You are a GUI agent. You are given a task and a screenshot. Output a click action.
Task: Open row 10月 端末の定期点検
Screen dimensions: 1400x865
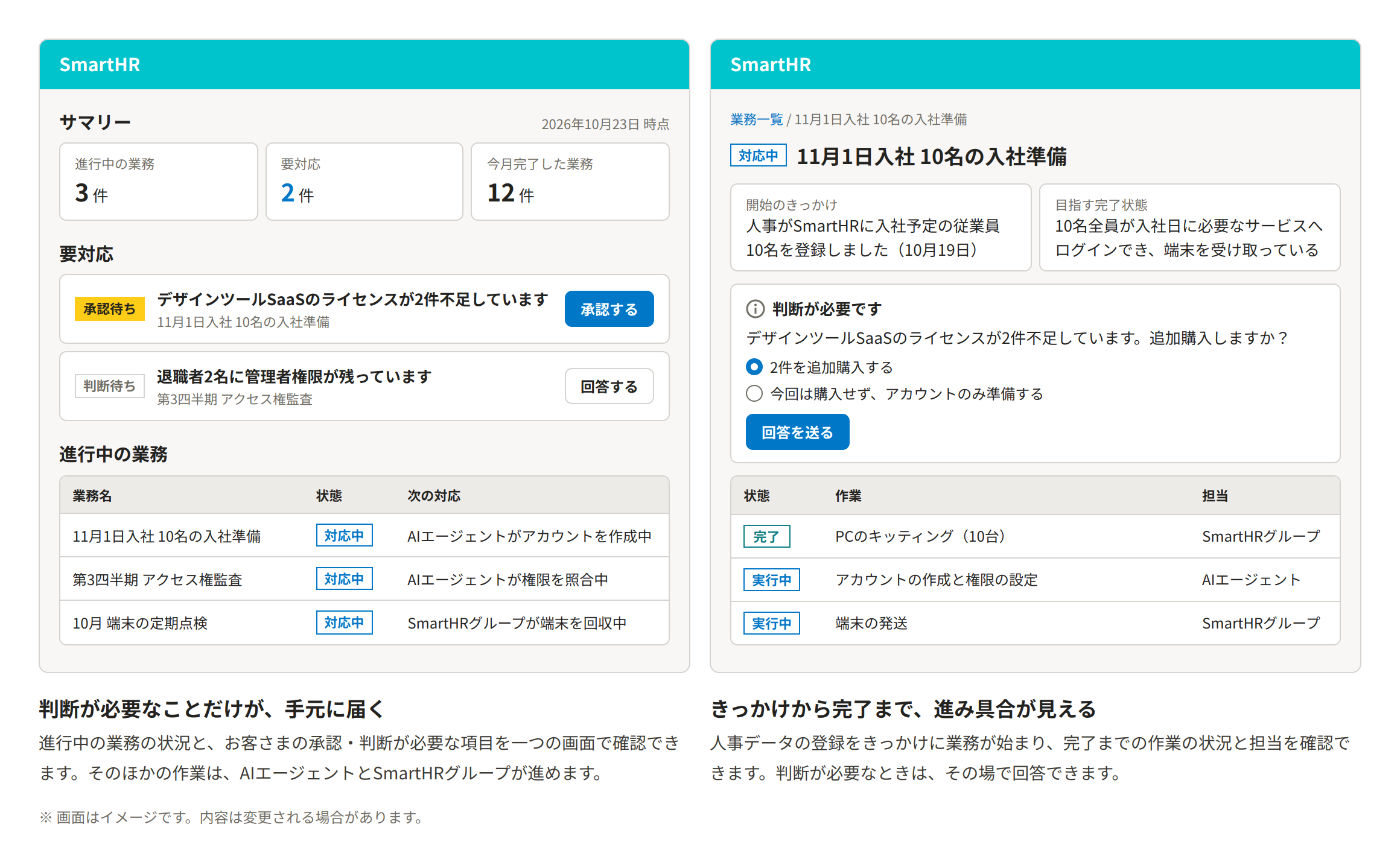point(364,623)
